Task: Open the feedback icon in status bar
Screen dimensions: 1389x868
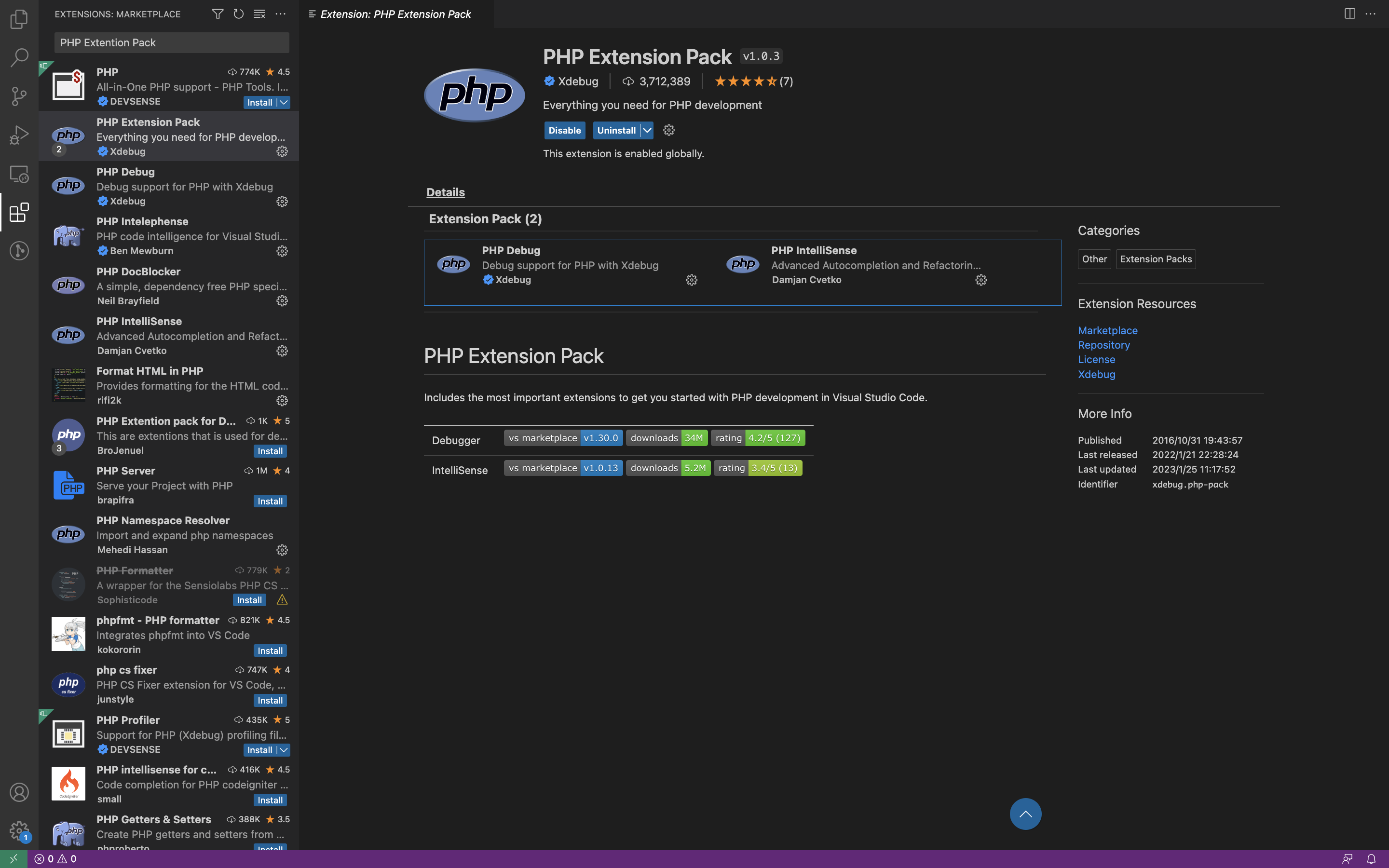Action: [x=1347, y=859]
